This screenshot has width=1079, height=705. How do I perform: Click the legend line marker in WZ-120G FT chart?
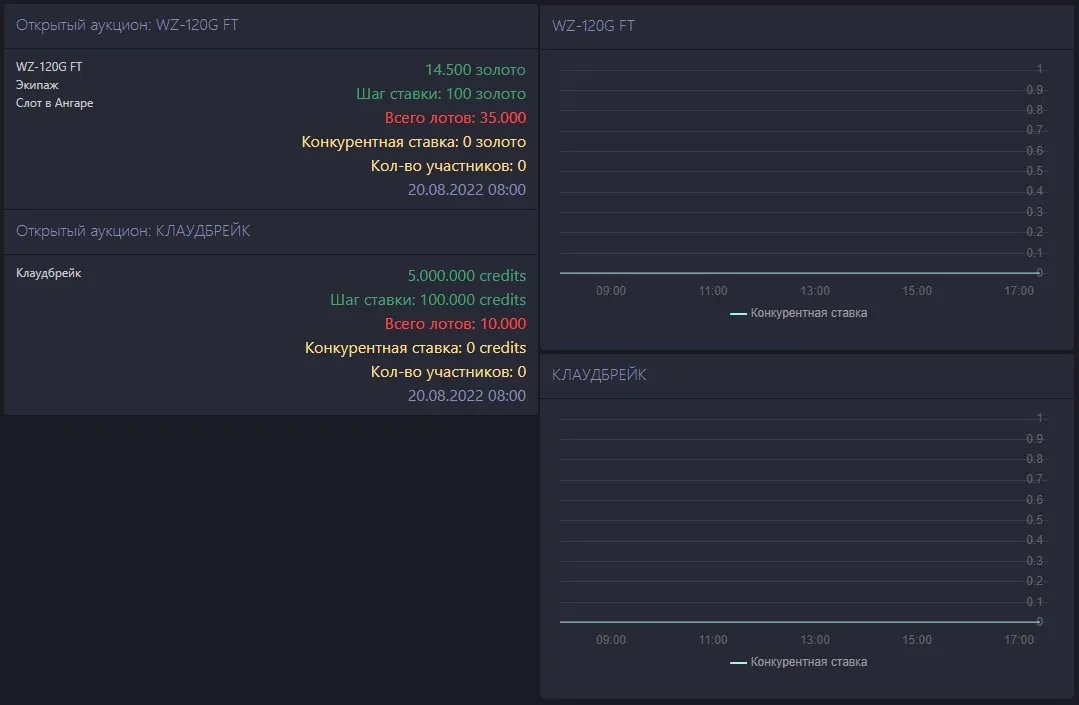[738, 314]
